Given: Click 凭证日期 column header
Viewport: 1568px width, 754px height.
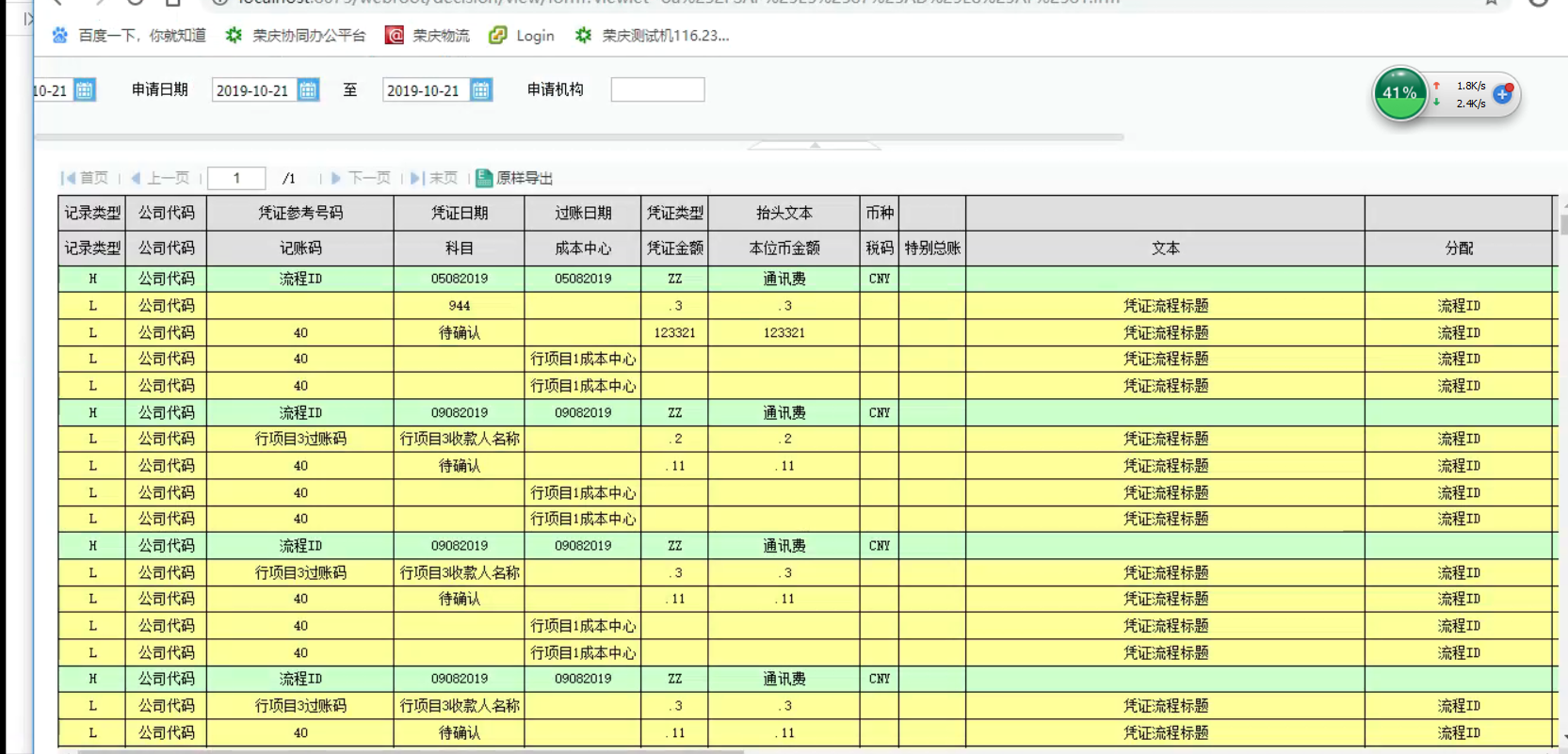Looking at the screenshot, I should 460,214.
